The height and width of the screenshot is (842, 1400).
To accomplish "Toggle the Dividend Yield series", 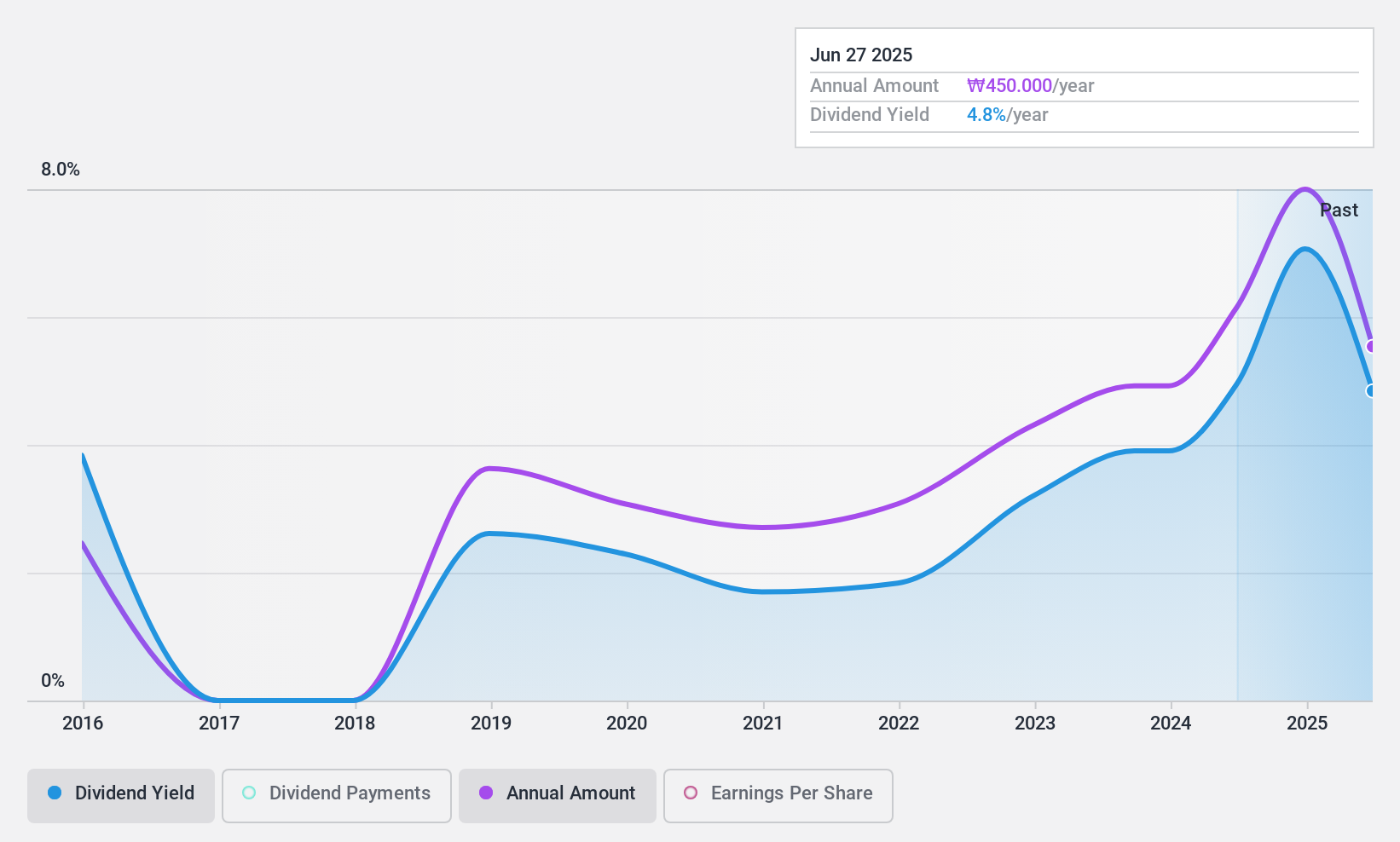I will (x=121, y=796).
